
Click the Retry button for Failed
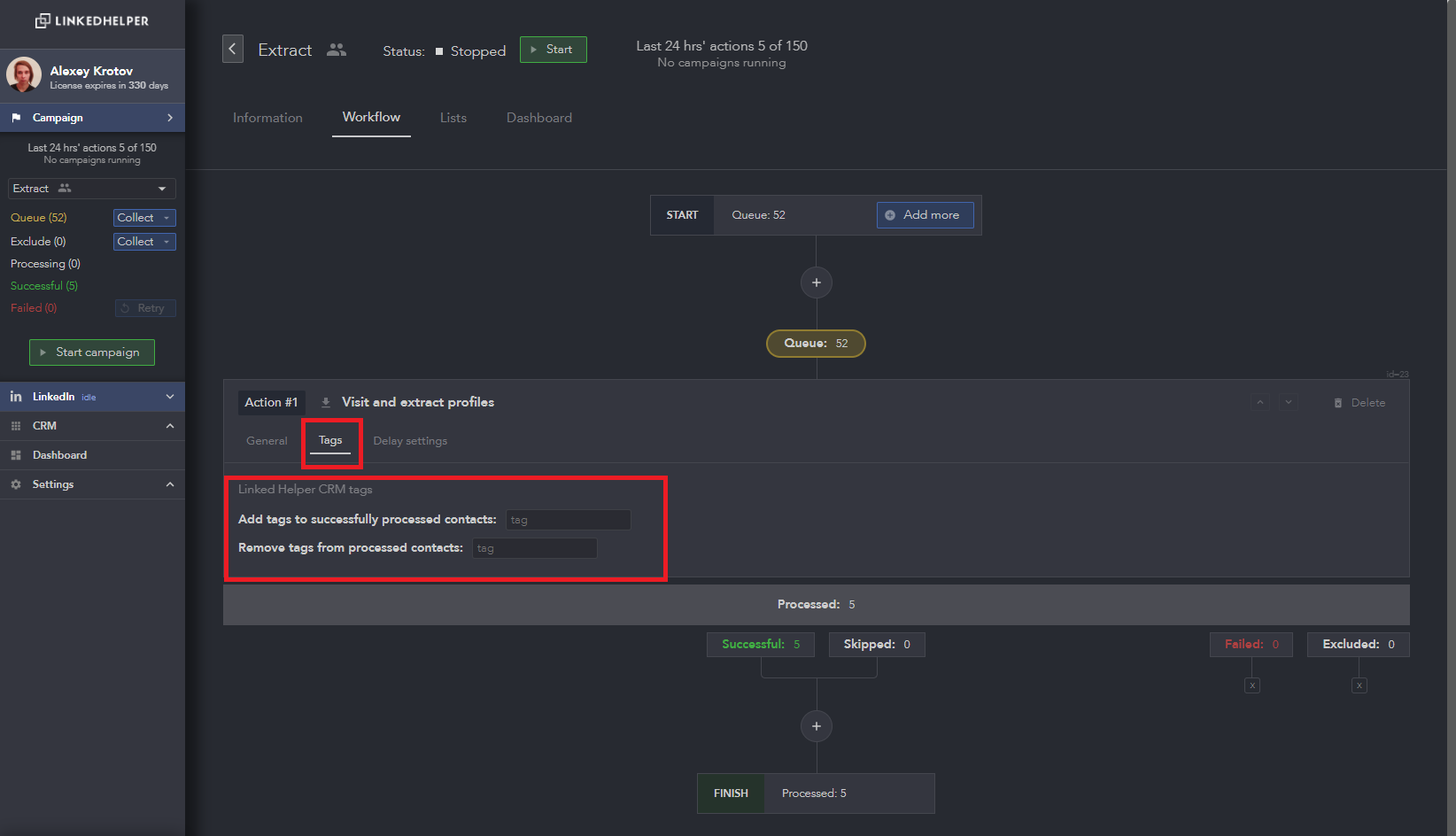click(x=145, y=308)
